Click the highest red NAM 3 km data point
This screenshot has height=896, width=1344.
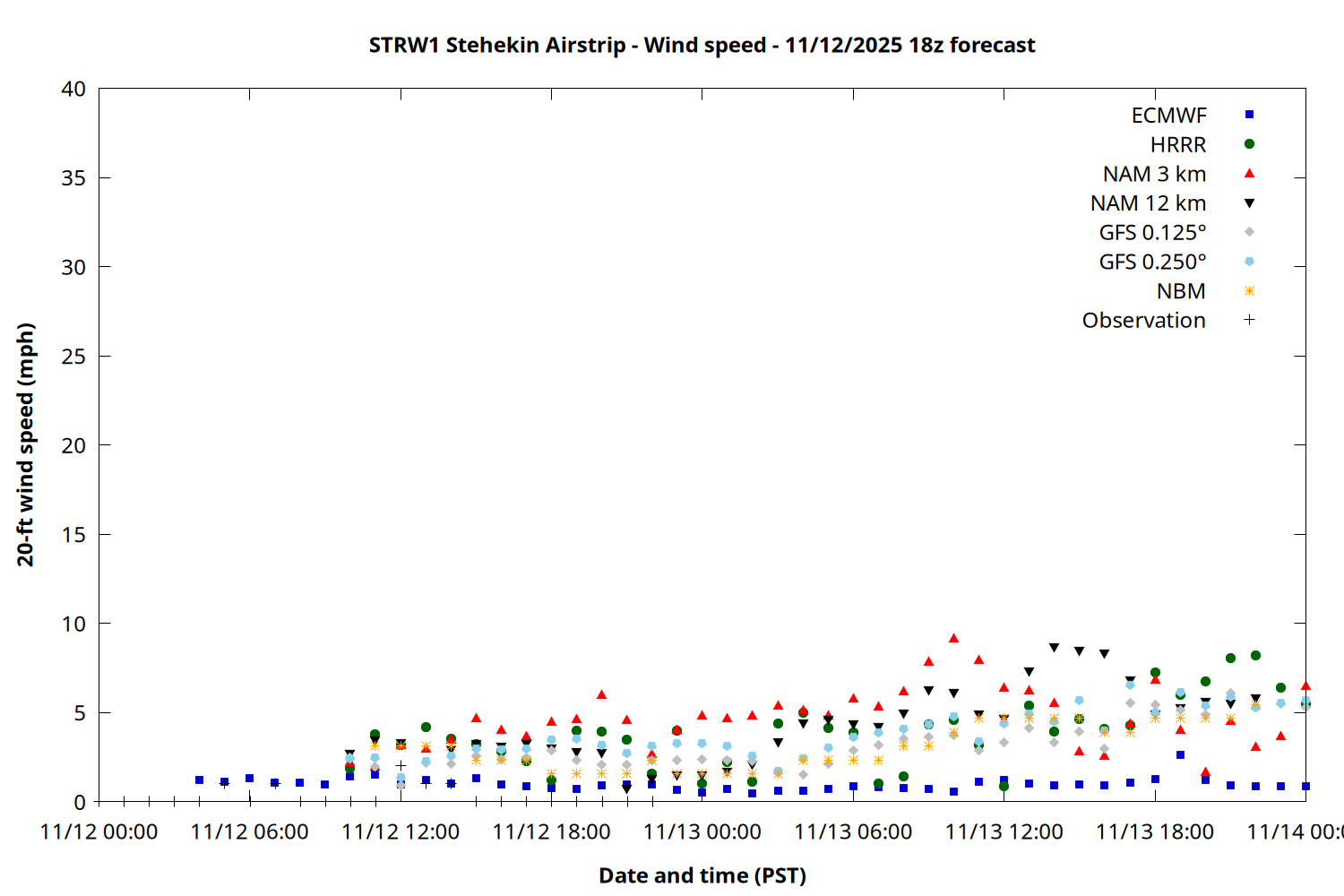[x=953, y=639]
